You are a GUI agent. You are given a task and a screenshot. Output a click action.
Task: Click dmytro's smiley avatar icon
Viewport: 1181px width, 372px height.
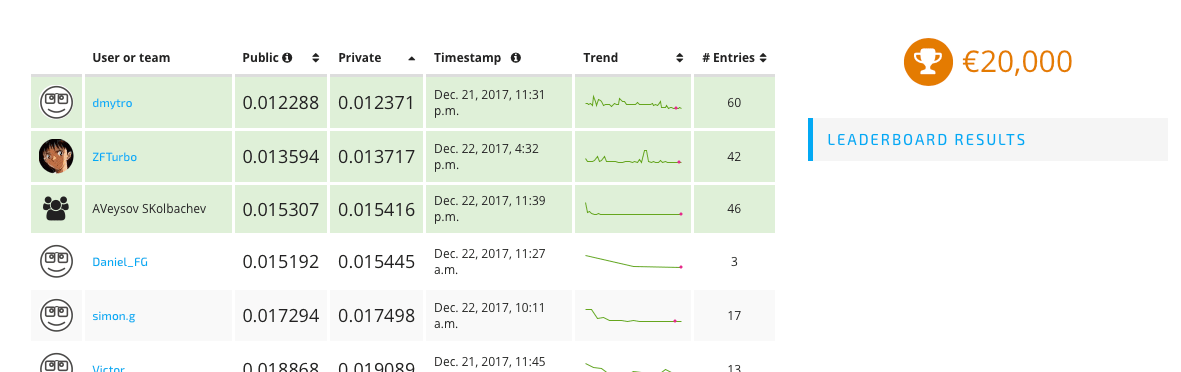[56, 102]
